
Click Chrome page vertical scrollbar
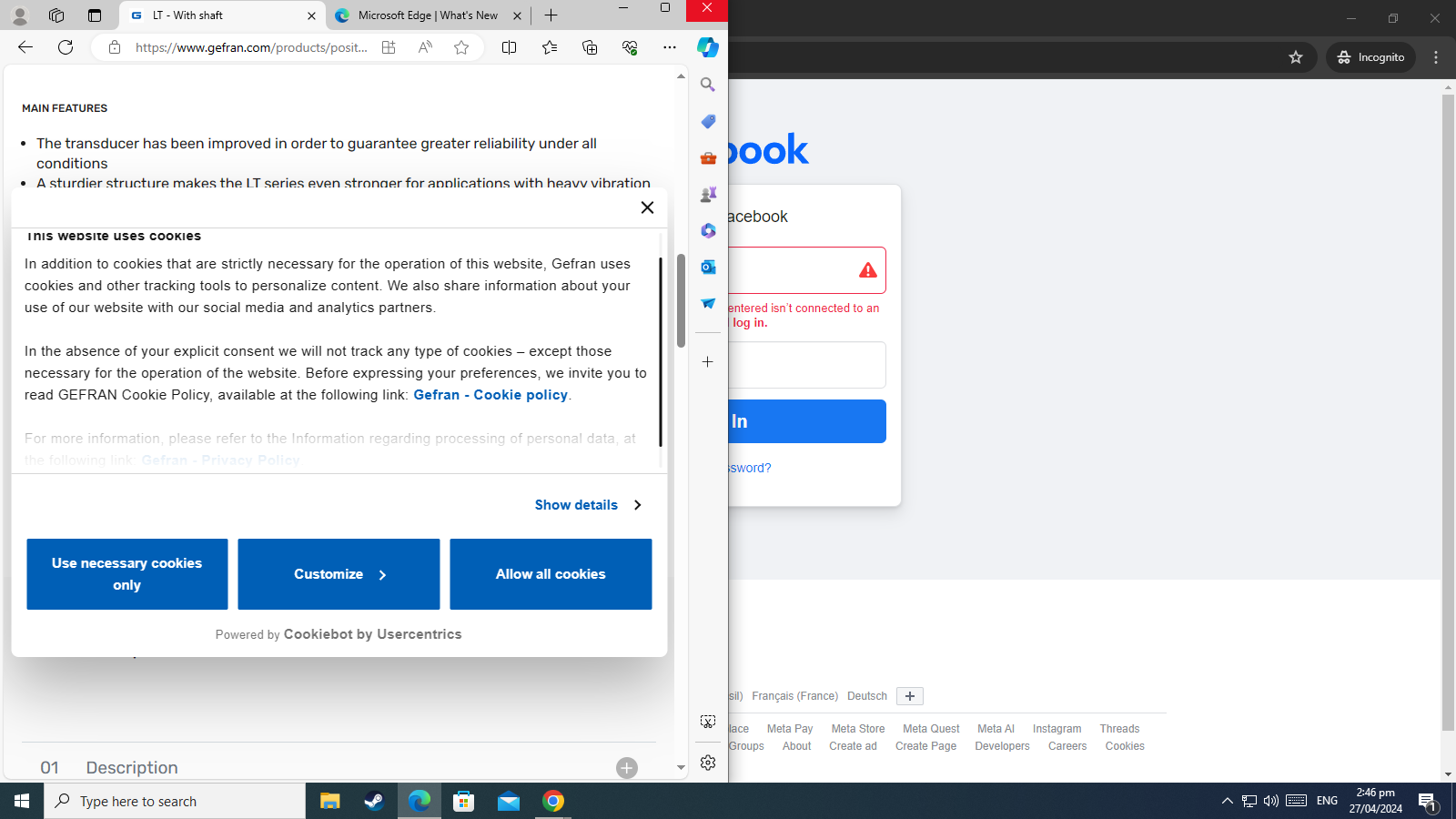[1448, 412]
